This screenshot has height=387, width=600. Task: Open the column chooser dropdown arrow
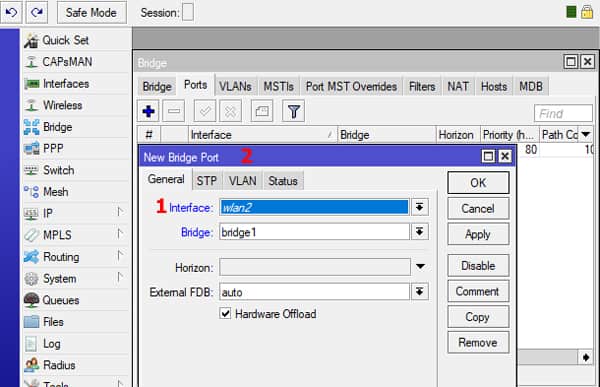(x=585, y=135)
